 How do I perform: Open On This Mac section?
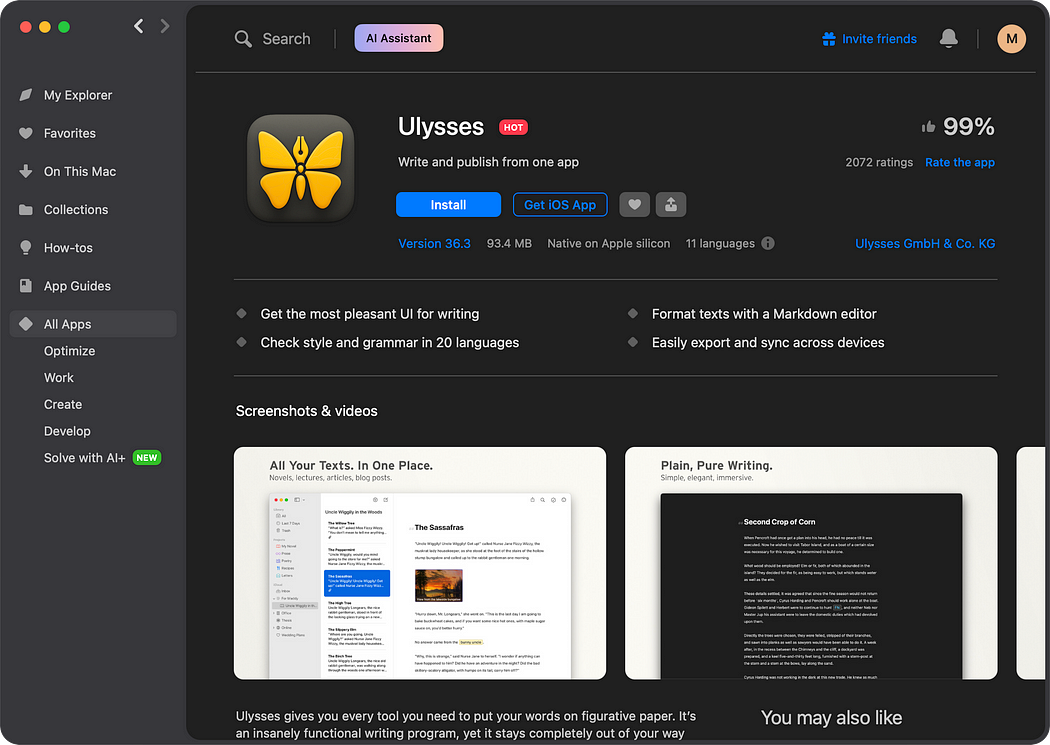pyautogui.click(x=79, y=171)
